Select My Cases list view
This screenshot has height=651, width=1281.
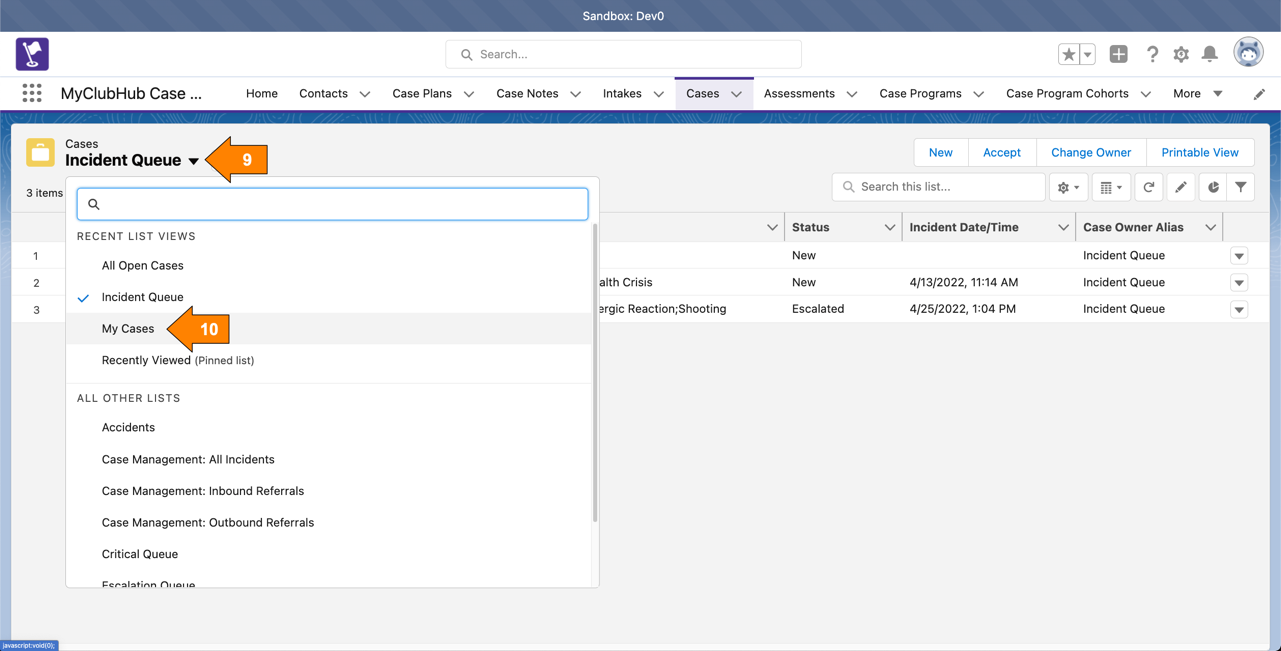[128, 329]
